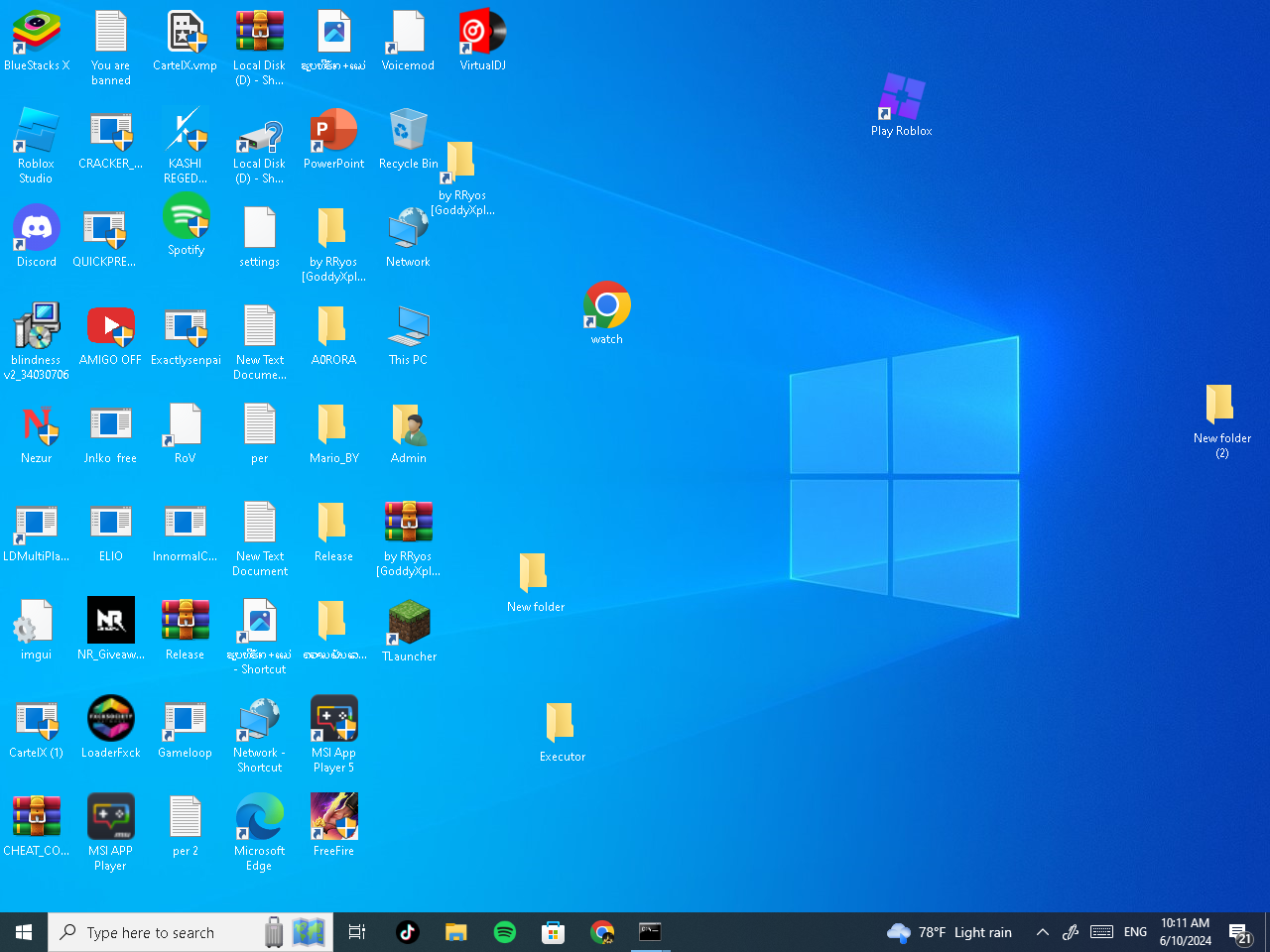Select the CartelX (1) application icon
The height and width of the screenshot is (952, 1270).
37,729
